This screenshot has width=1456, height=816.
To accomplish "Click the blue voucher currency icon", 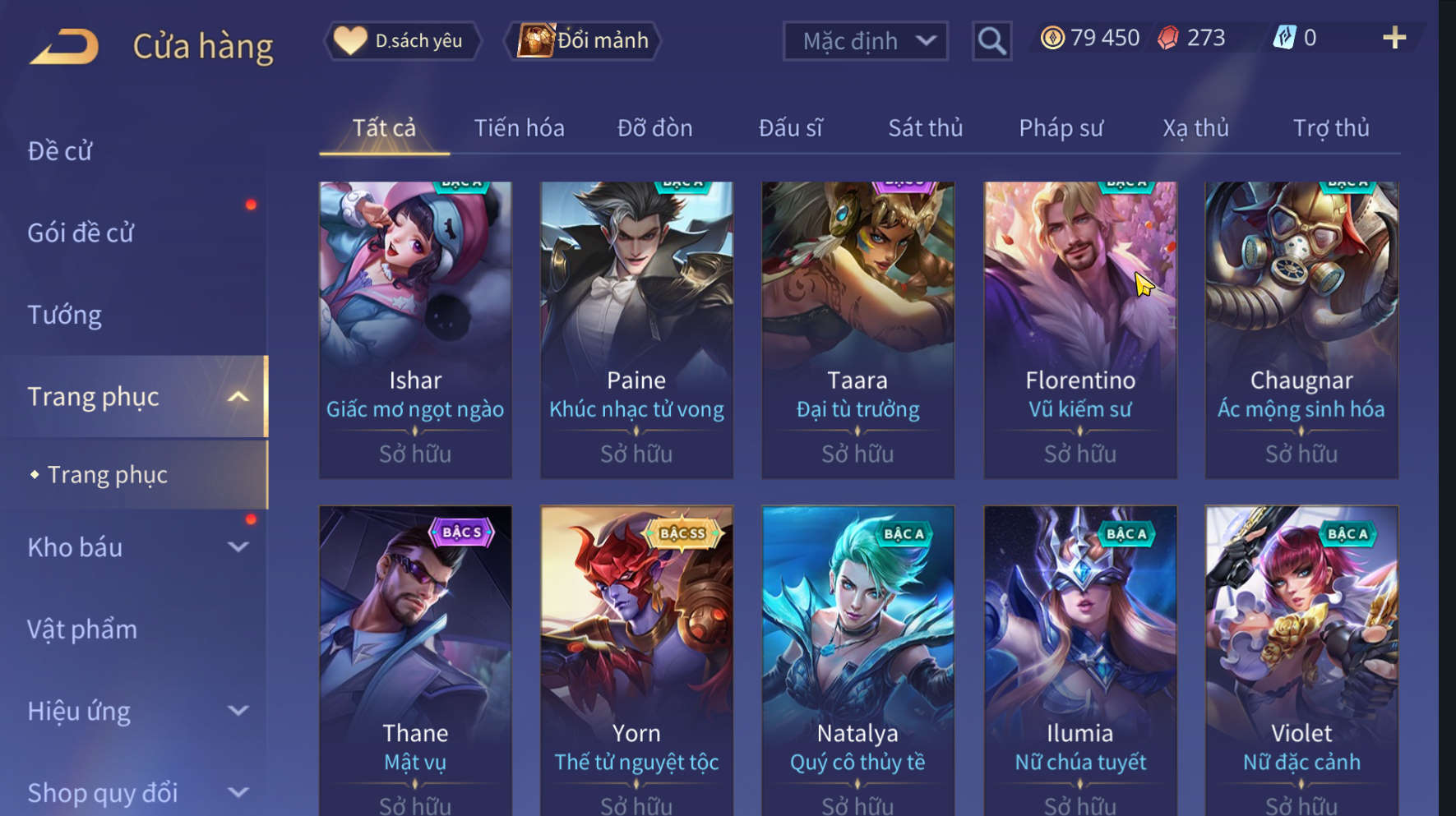I will [x=1284, y=37].
